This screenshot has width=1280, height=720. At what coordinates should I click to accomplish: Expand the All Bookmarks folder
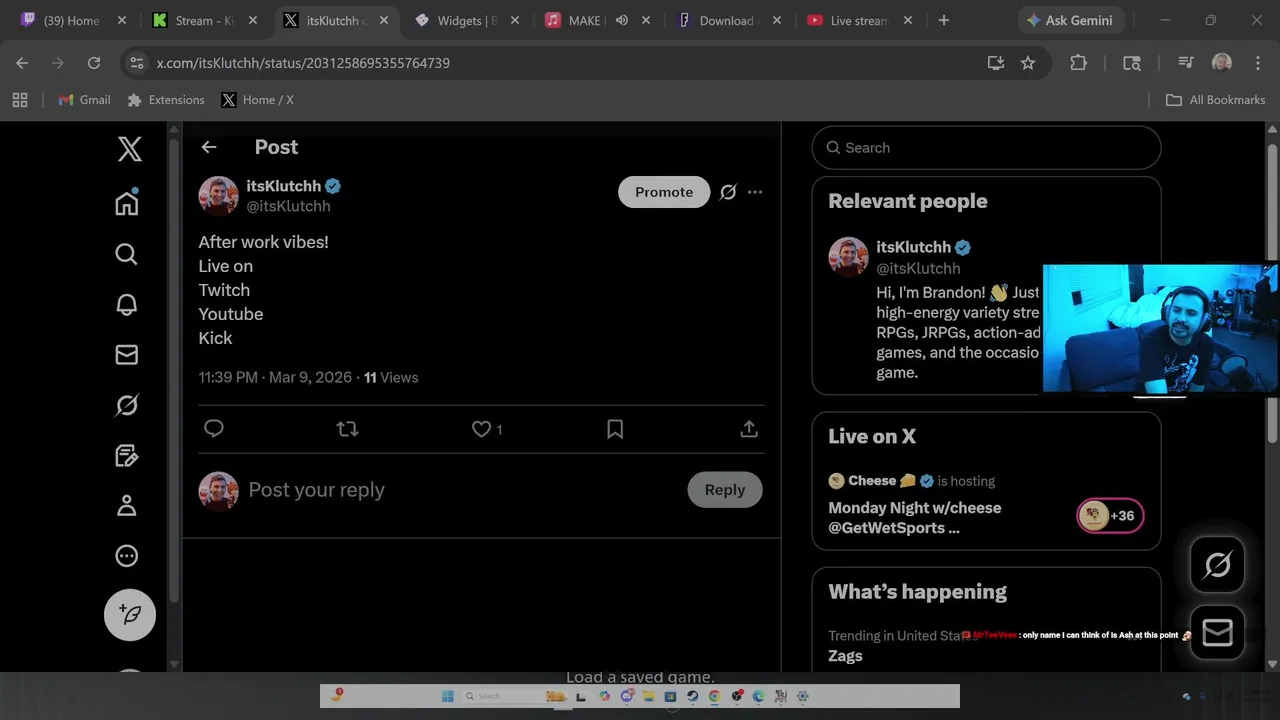coord(1216,100)
